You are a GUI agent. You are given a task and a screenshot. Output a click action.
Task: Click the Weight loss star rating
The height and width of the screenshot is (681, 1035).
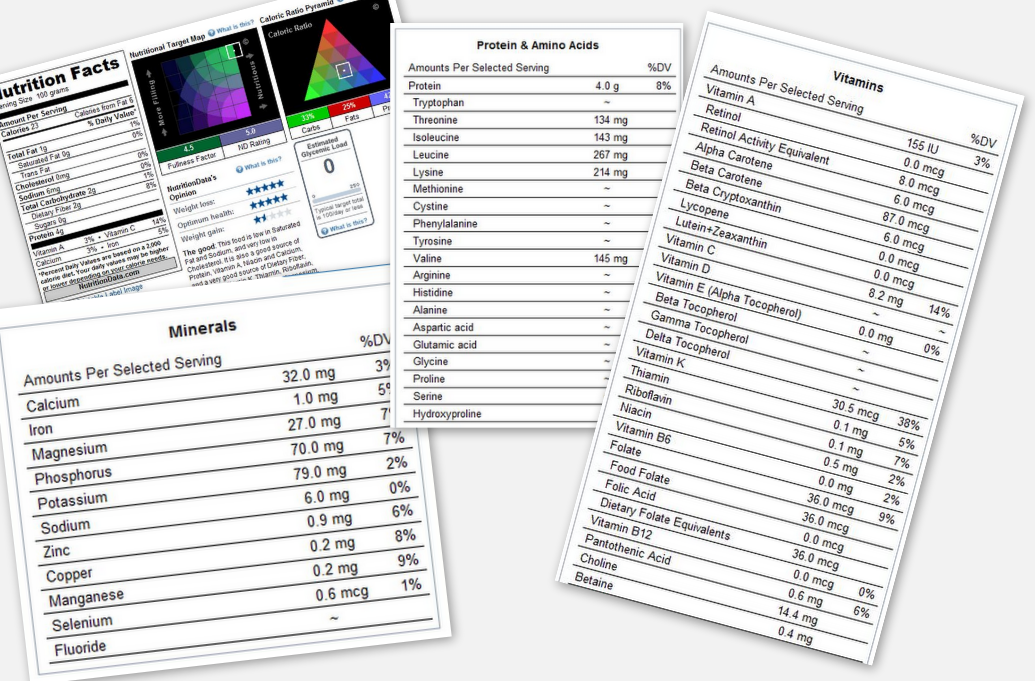coord(265,187)
